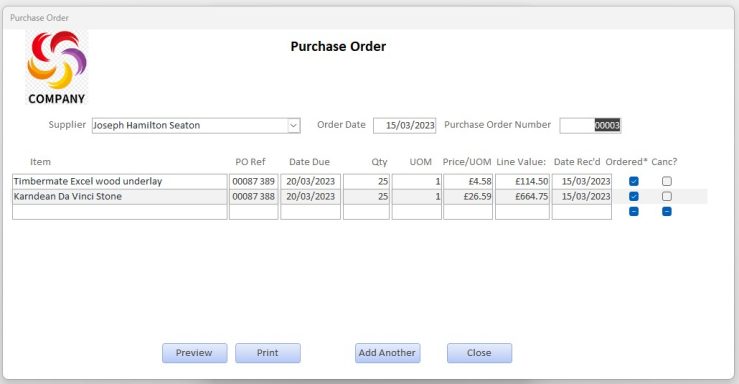Select the Qty field for Karndean Da Vinci Stone

[x=366, y=196]
